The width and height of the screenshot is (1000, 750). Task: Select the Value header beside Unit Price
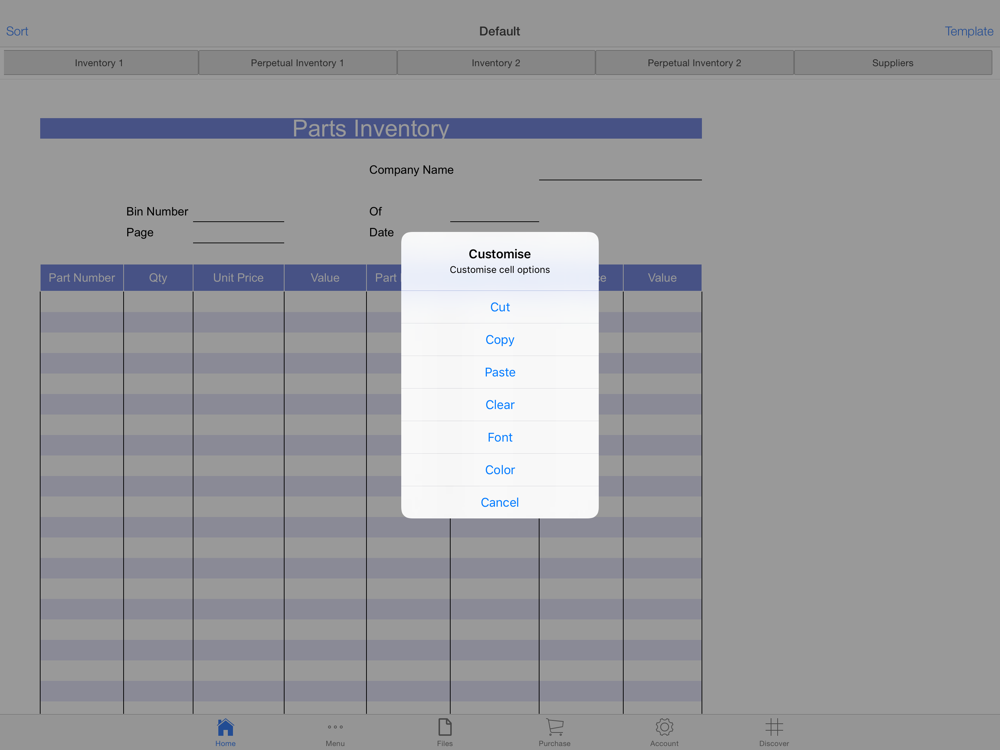pyautogui.click(x=325, y=278)
